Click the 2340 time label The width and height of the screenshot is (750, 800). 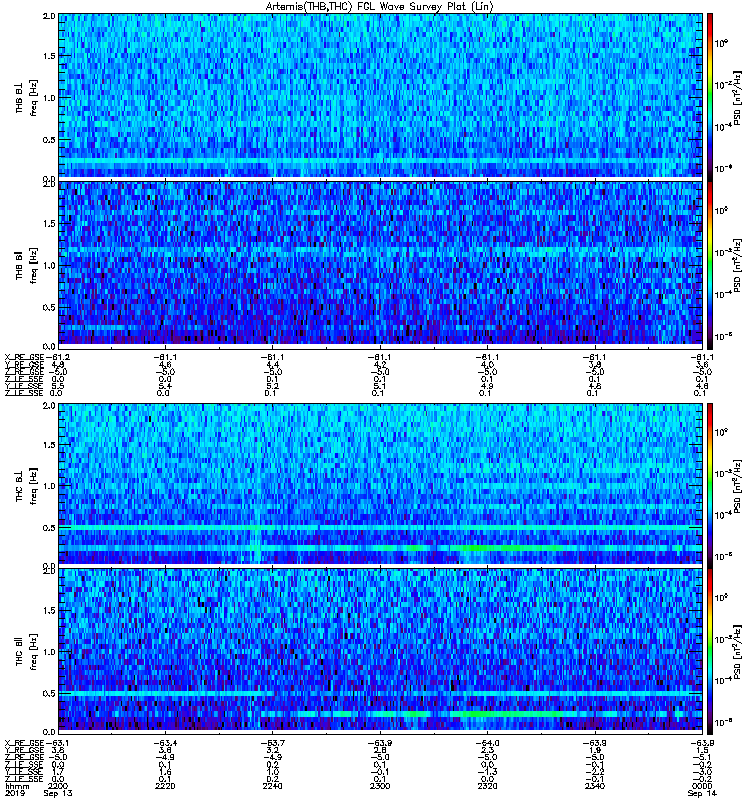coord(595,786)
